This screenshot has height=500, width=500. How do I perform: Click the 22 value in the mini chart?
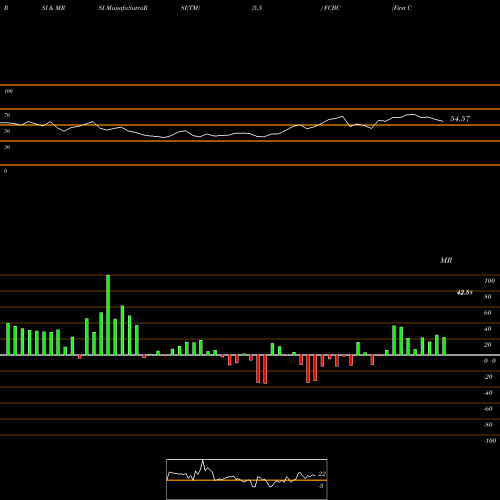pyautogui.click(x=322, y=474)
